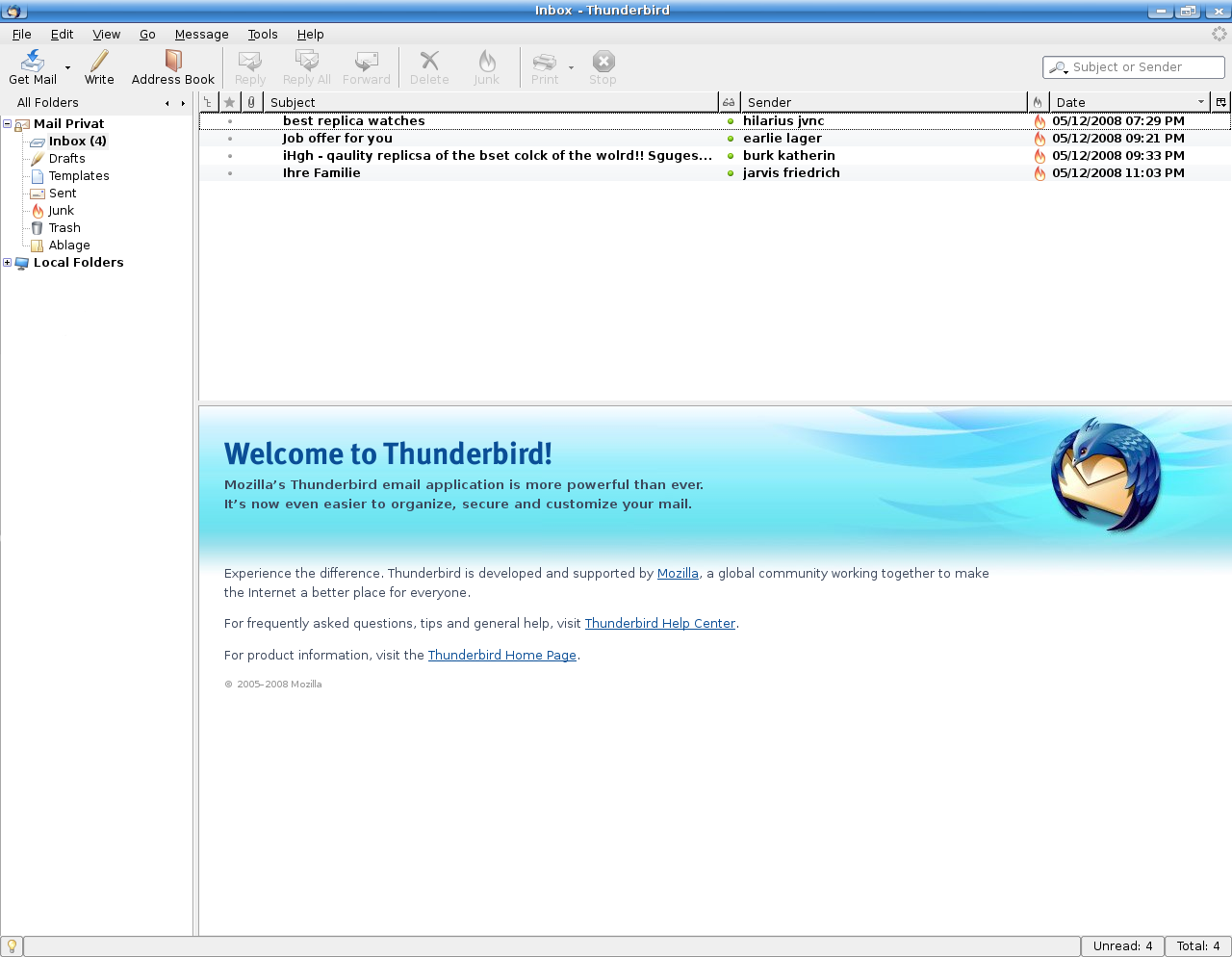Open the Print dropdown arrow

[x=571, y=67]
